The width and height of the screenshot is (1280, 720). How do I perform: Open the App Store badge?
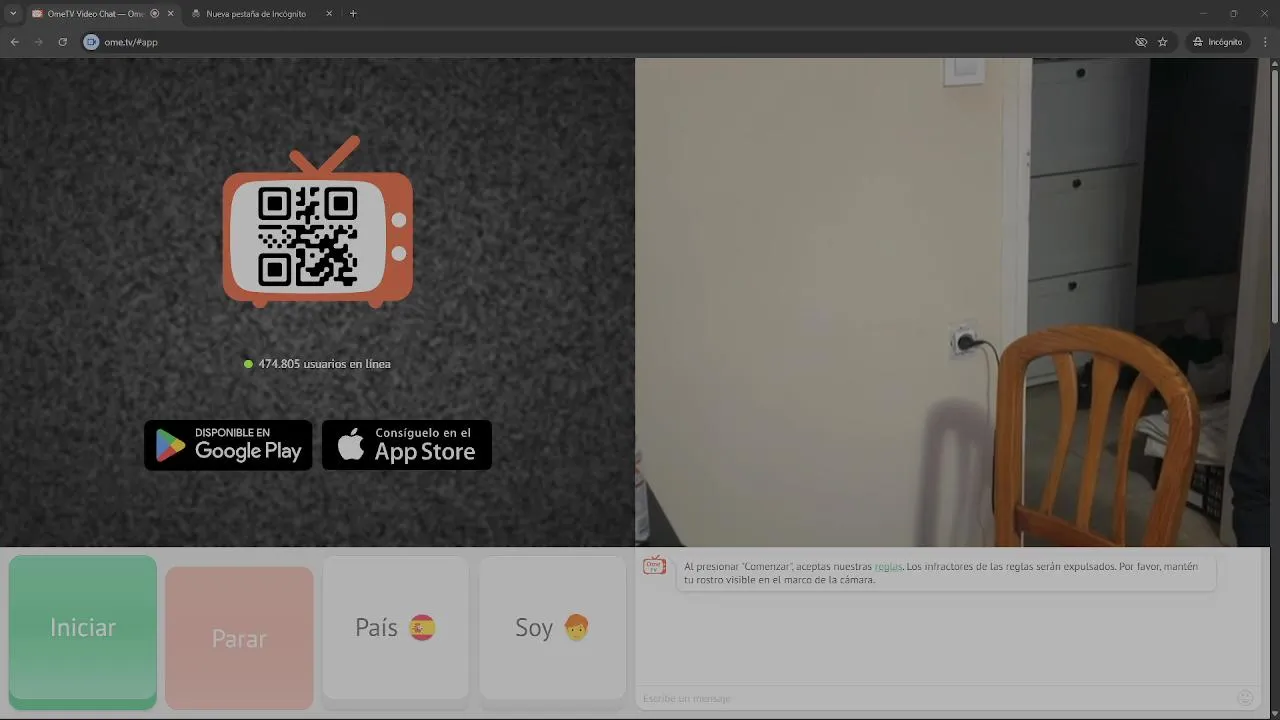pos(407,445)
